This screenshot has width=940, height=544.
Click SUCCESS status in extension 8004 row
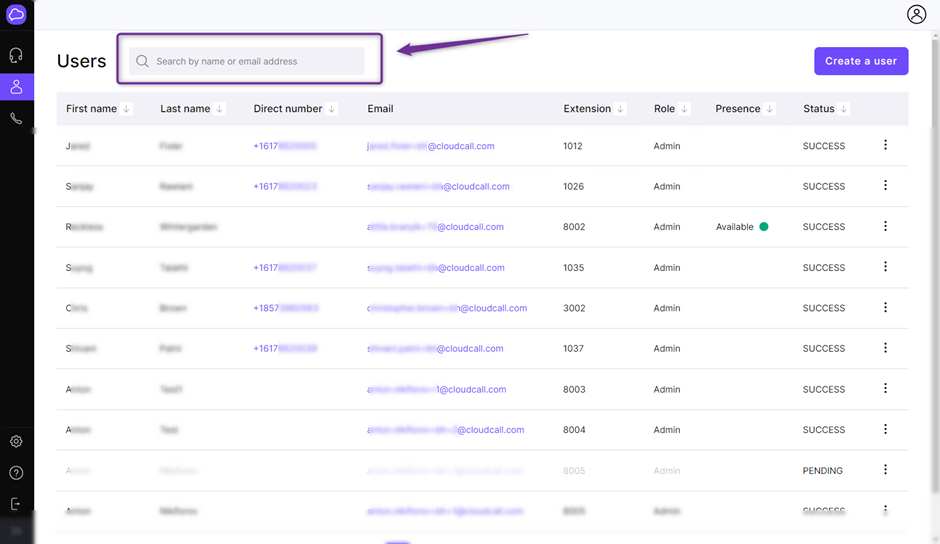824,430
